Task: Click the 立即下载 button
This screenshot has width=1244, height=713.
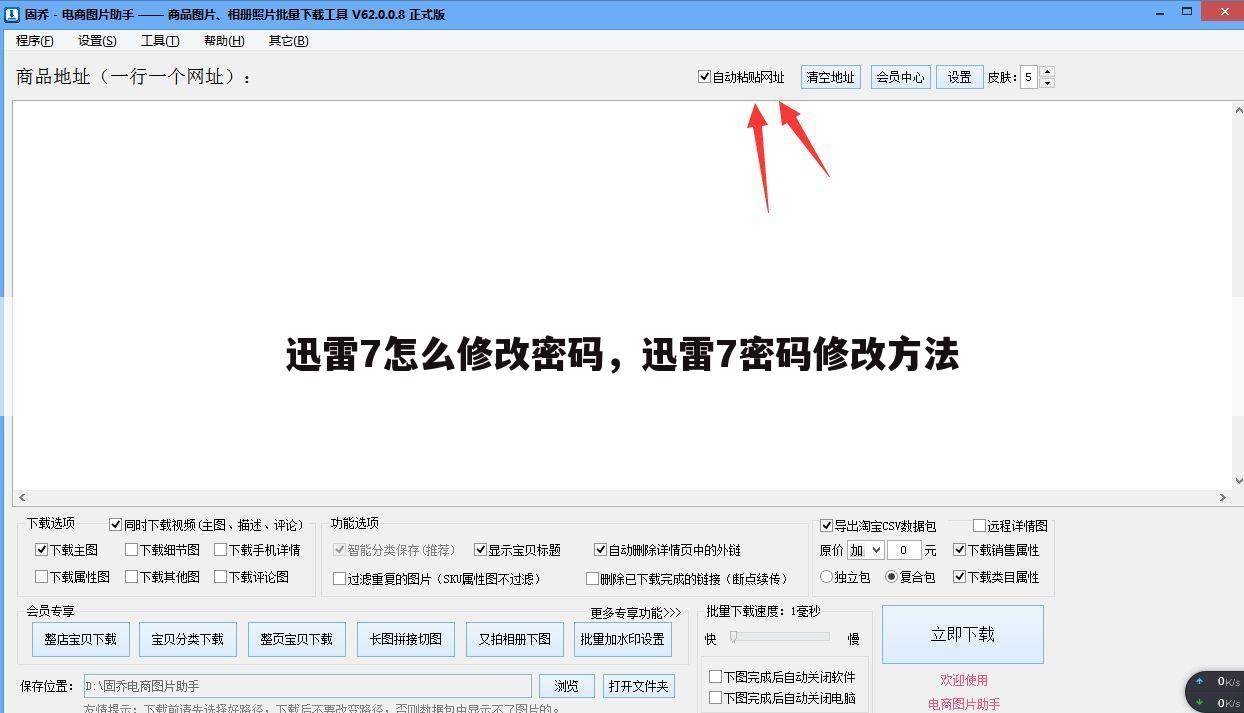Action: (x=963, y=634)
